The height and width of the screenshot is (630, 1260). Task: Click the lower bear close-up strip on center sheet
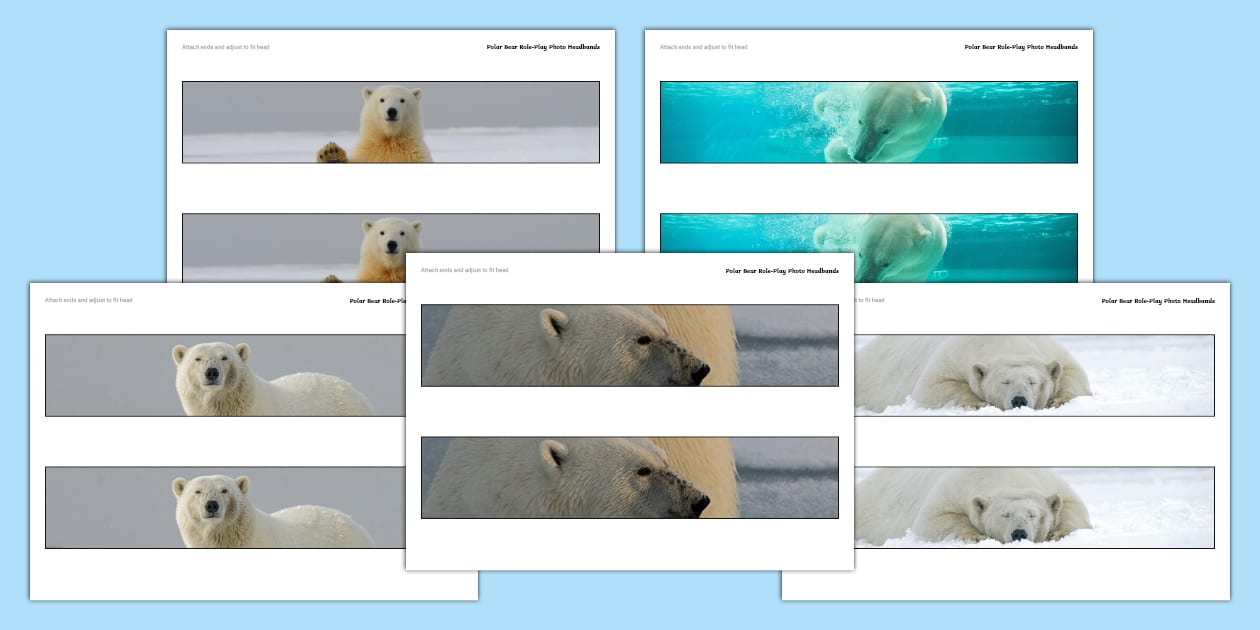(629, 477)
